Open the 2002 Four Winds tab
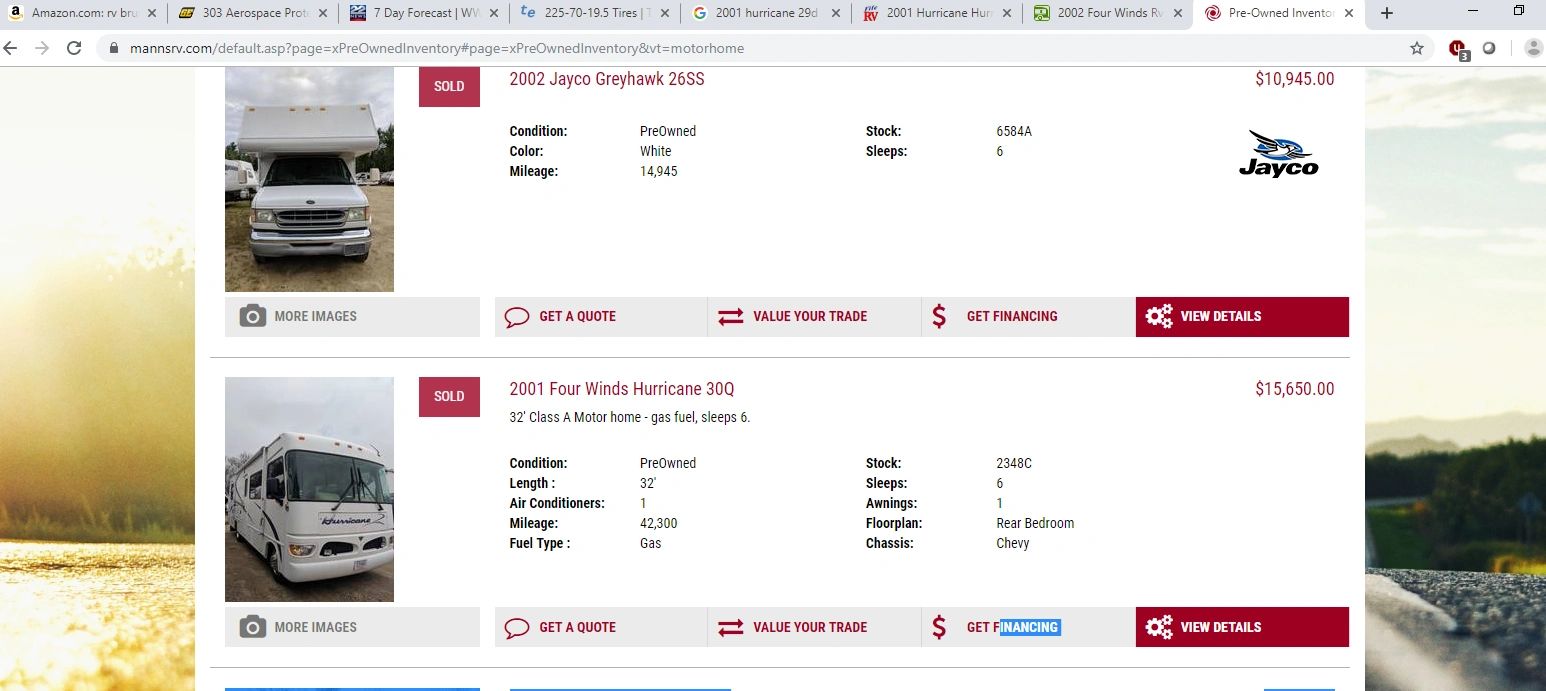The height and width of the screenshot is (691, 1546). point(1107,13)
